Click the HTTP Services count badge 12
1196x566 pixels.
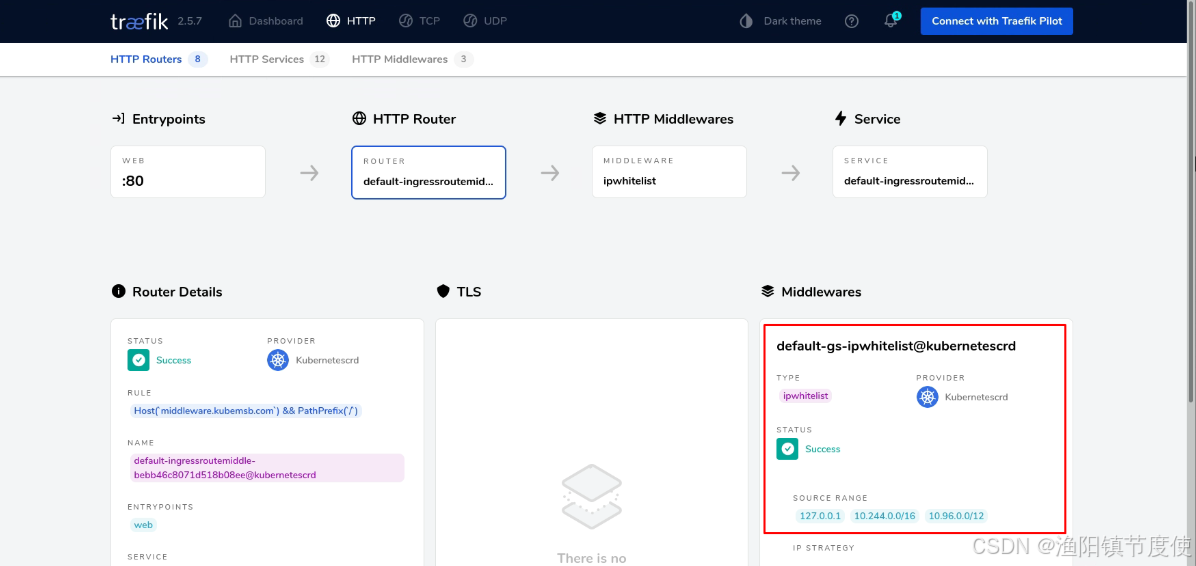[320, 59]
